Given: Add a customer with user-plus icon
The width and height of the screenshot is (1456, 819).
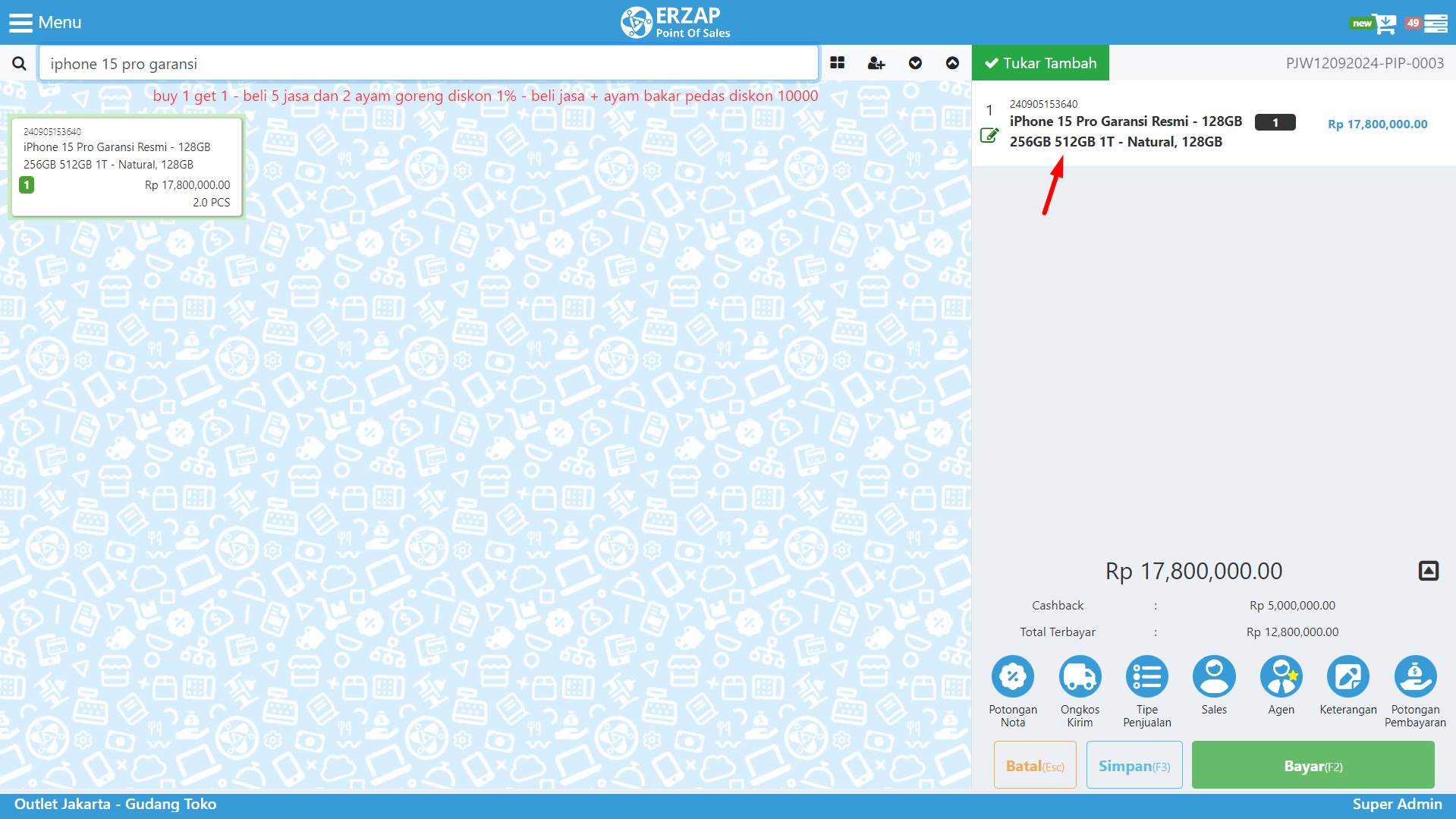Looking at the screenshot, I should 876,63.
